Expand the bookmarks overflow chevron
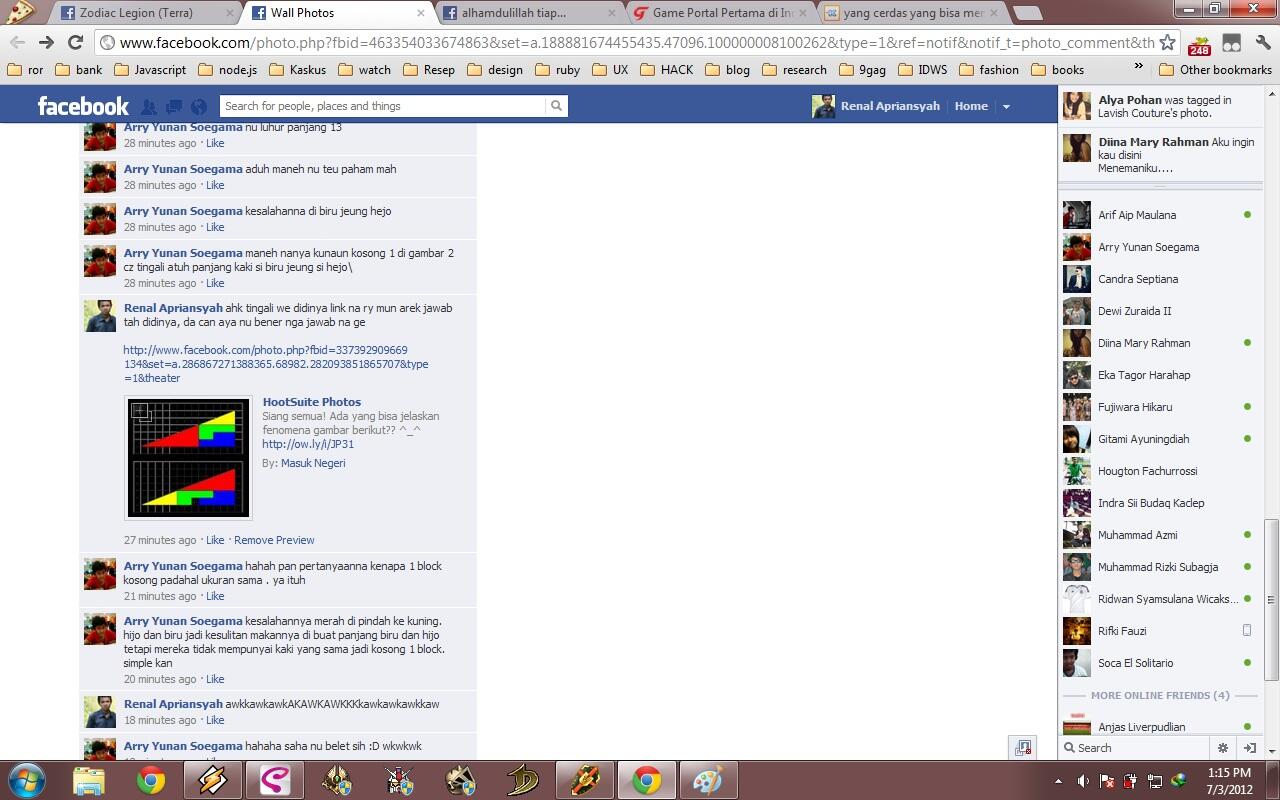Image resolution: width=1280 pixels, height=800 pixels. [x=1138, y=67]
